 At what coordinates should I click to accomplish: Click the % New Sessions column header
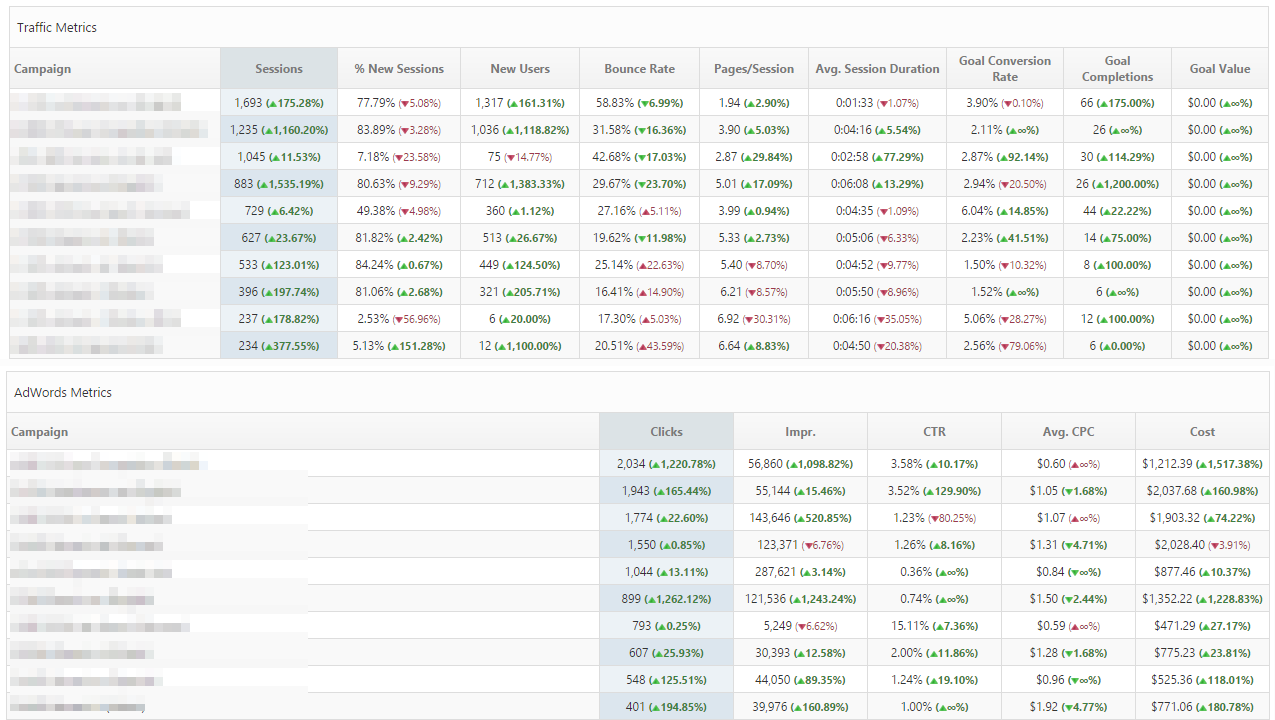point(399,69)
